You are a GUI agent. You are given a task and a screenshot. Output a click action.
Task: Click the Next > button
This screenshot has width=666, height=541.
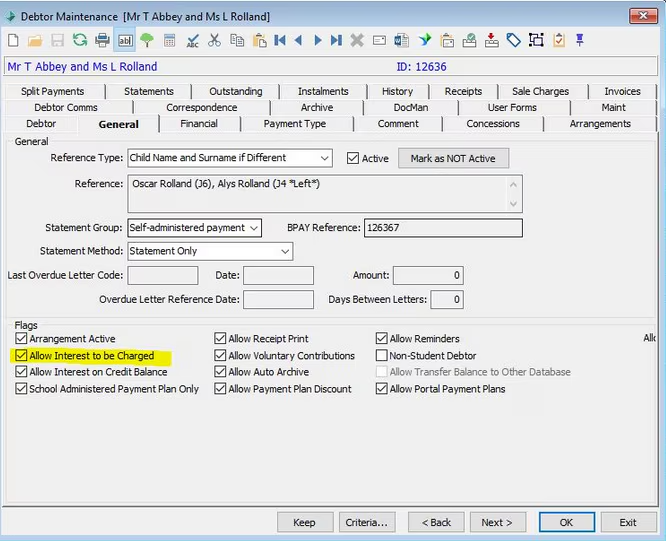coord(497,522)
